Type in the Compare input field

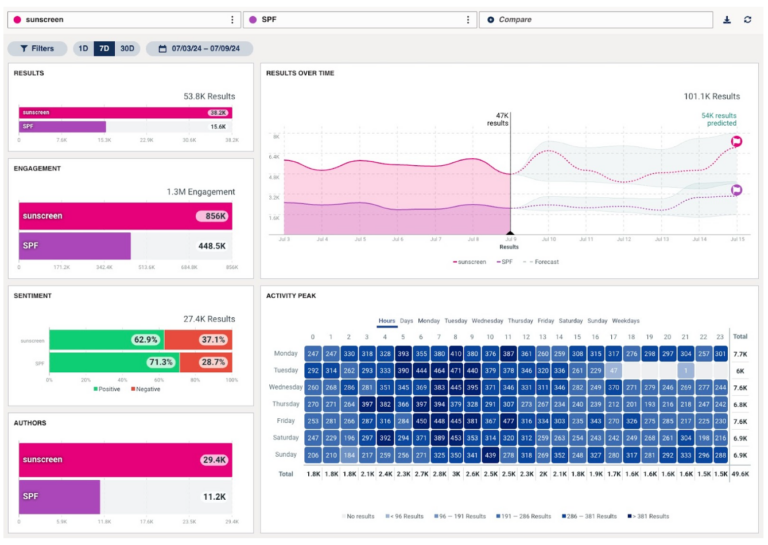pos(600,20)
